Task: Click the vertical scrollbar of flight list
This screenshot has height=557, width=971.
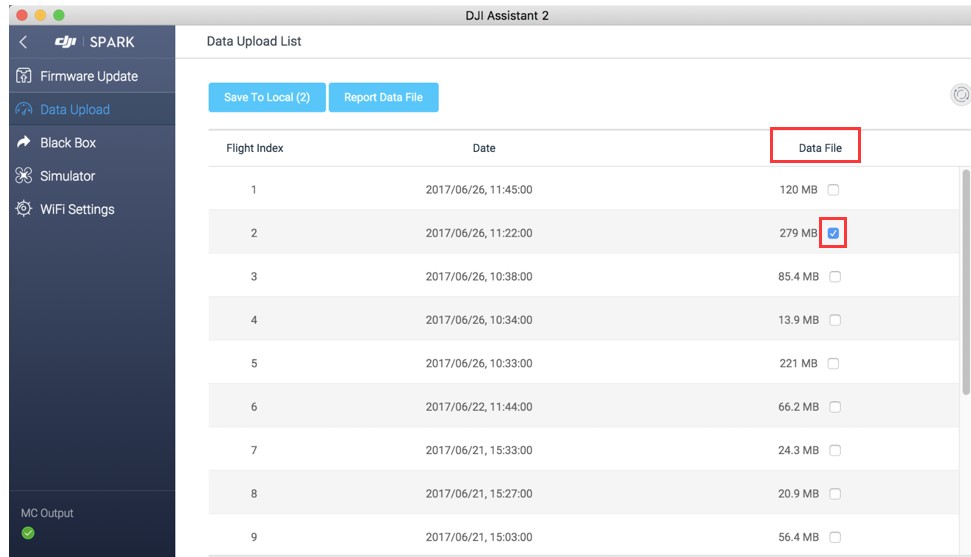Action: pos(965,282)
